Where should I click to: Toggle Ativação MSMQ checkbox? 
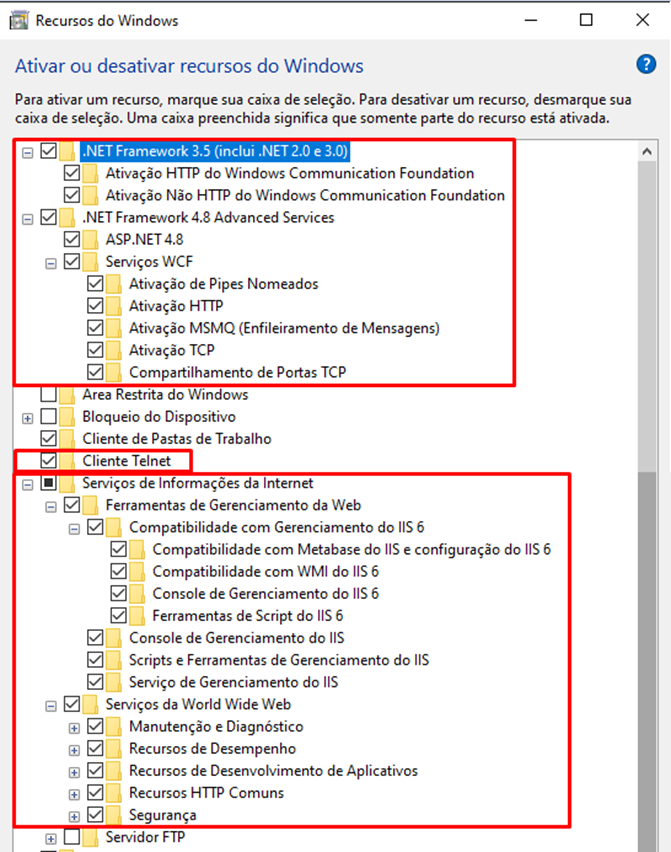[x=95, y=328]
